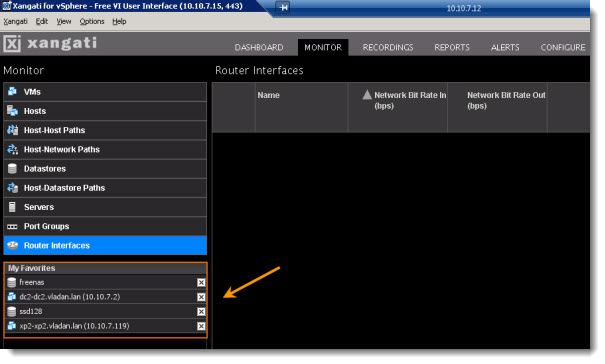This screenshot has width=605, height=364.
Task: Click the 10.10.7.12 label in top bar
Action: click(x=464, y=8)
